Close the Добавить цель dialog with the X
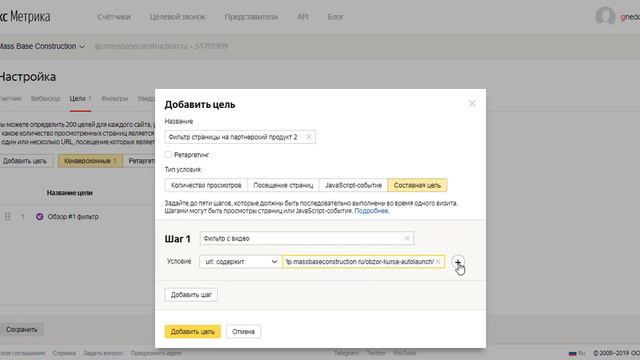Viewport: 640px width, 360px height. point(472,104)
